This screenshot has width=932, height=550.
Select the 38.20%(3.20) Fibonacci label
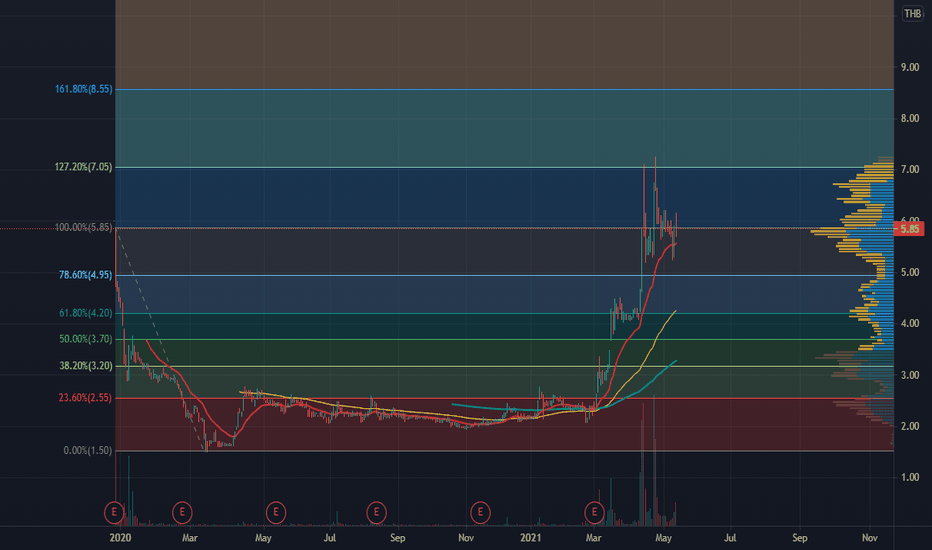point(86,366)
